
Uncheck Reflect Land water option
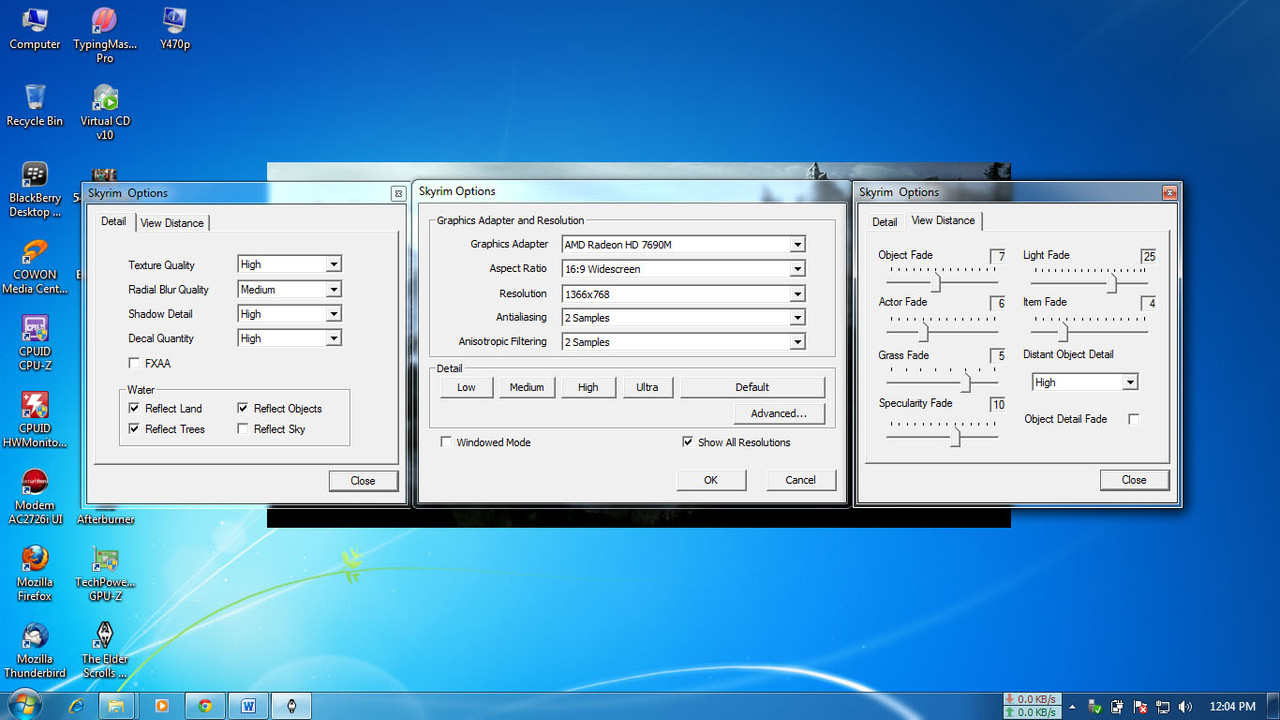click(x=135, y=408)
